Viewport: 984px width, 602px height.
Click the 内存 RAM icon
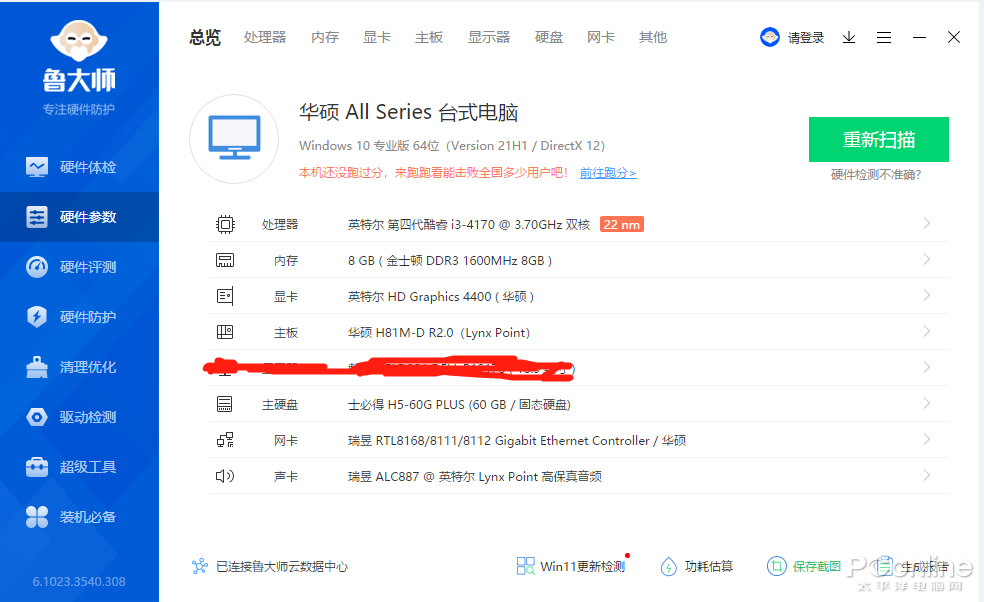point(225,260)
